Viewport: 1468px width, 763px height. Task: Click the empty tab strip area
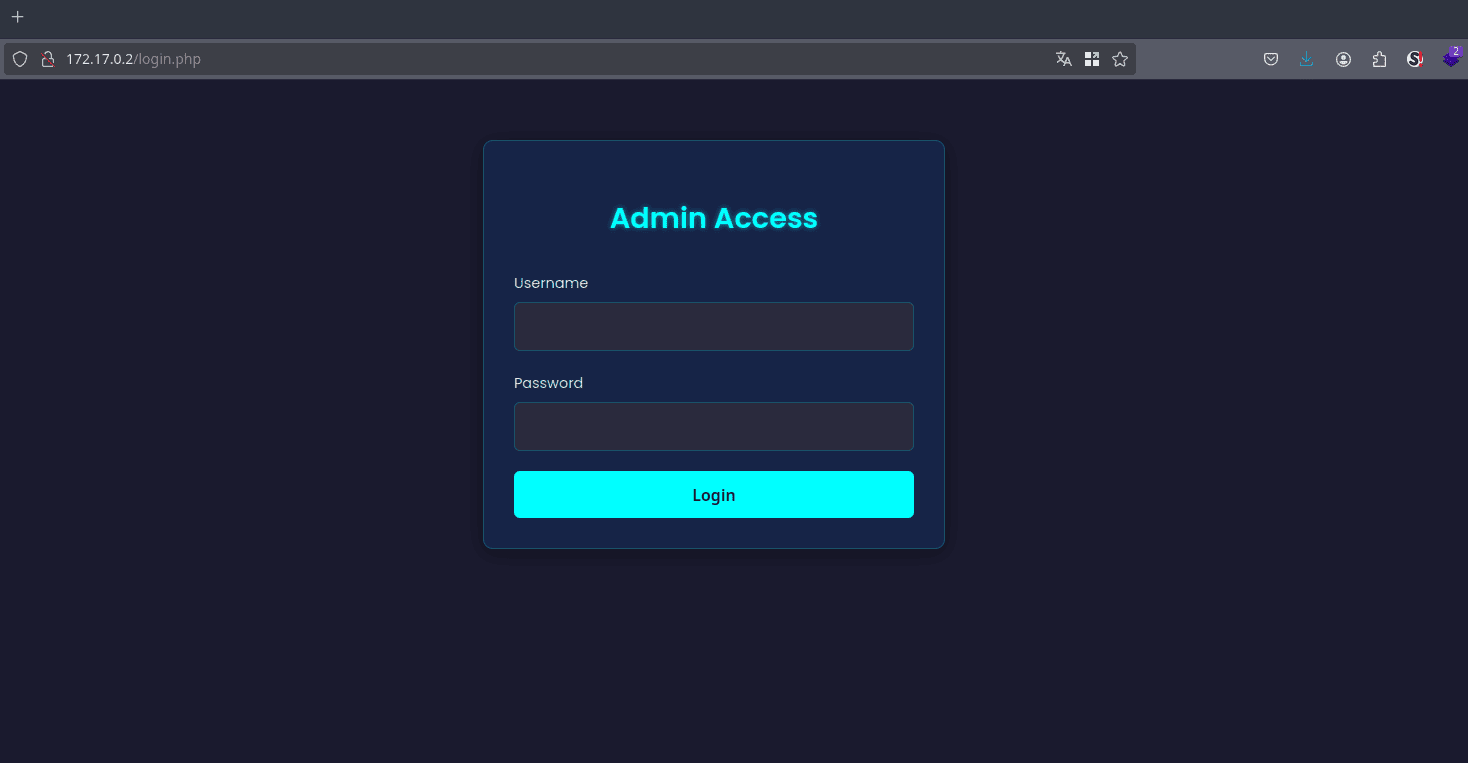point(700,17)
